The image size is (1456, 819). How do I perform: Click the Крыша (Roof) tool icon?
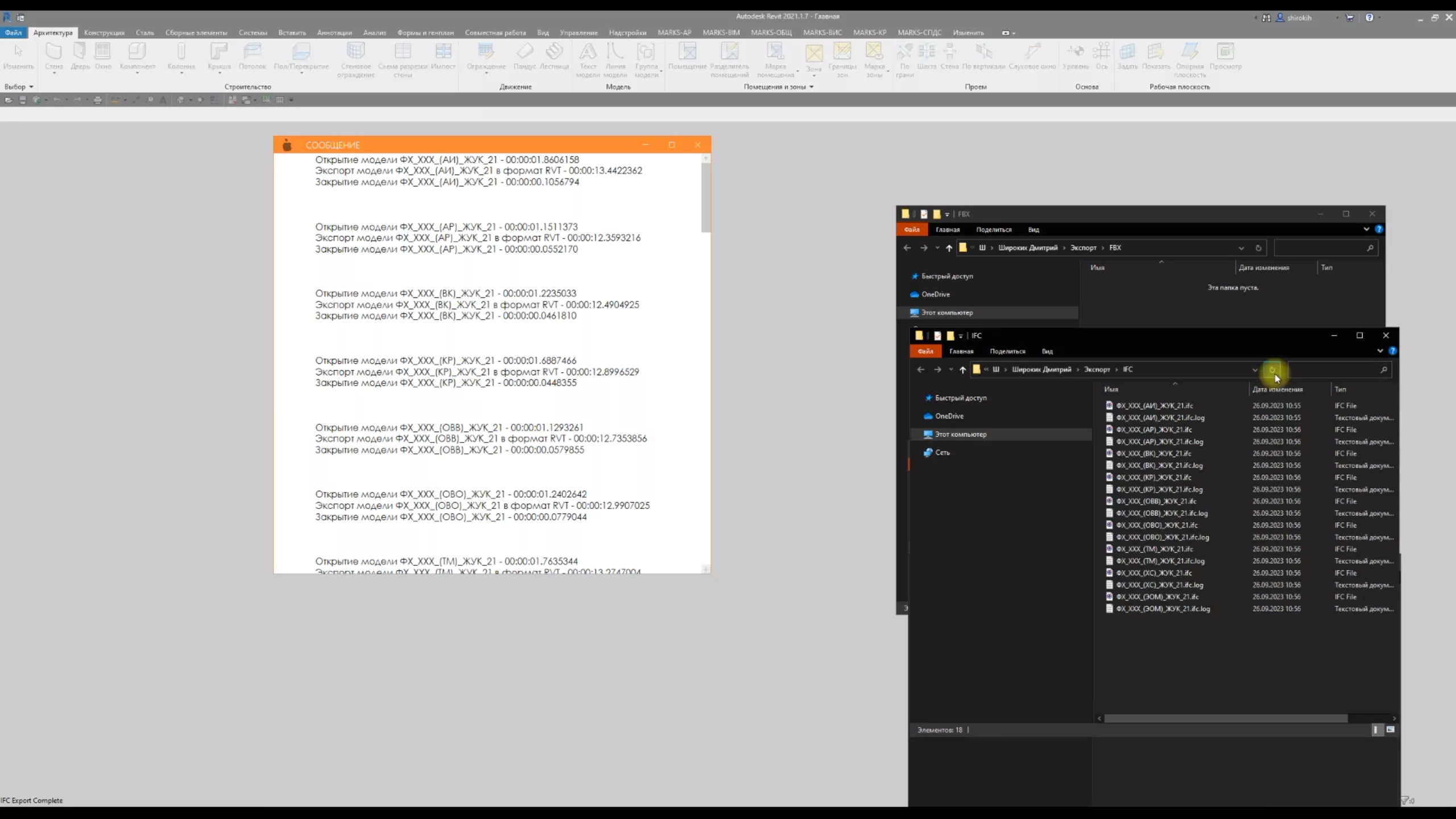tap(219, 56)
